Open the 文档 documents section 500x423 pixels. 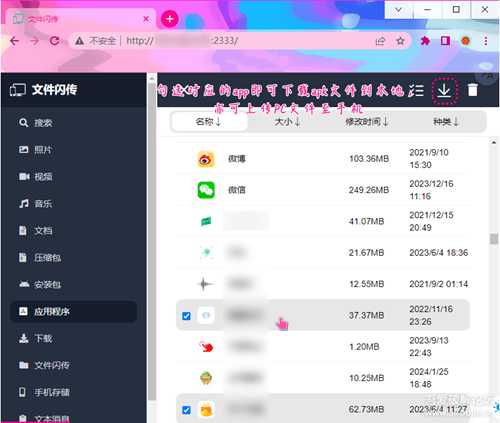tap(74, 231)
